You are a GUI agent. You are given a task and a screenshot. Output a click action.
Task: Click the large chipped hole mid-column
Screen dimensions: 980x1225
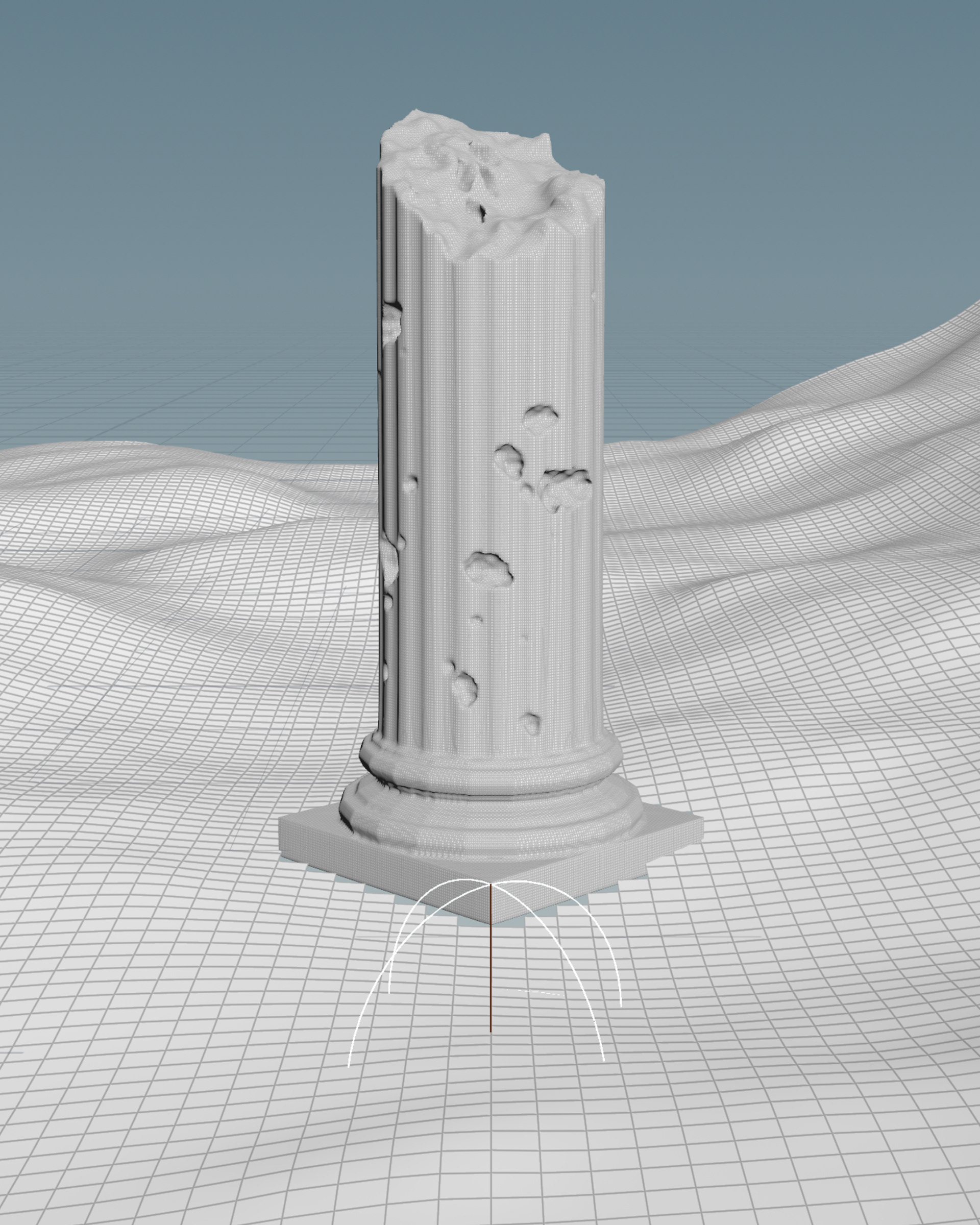pos(488,568)
